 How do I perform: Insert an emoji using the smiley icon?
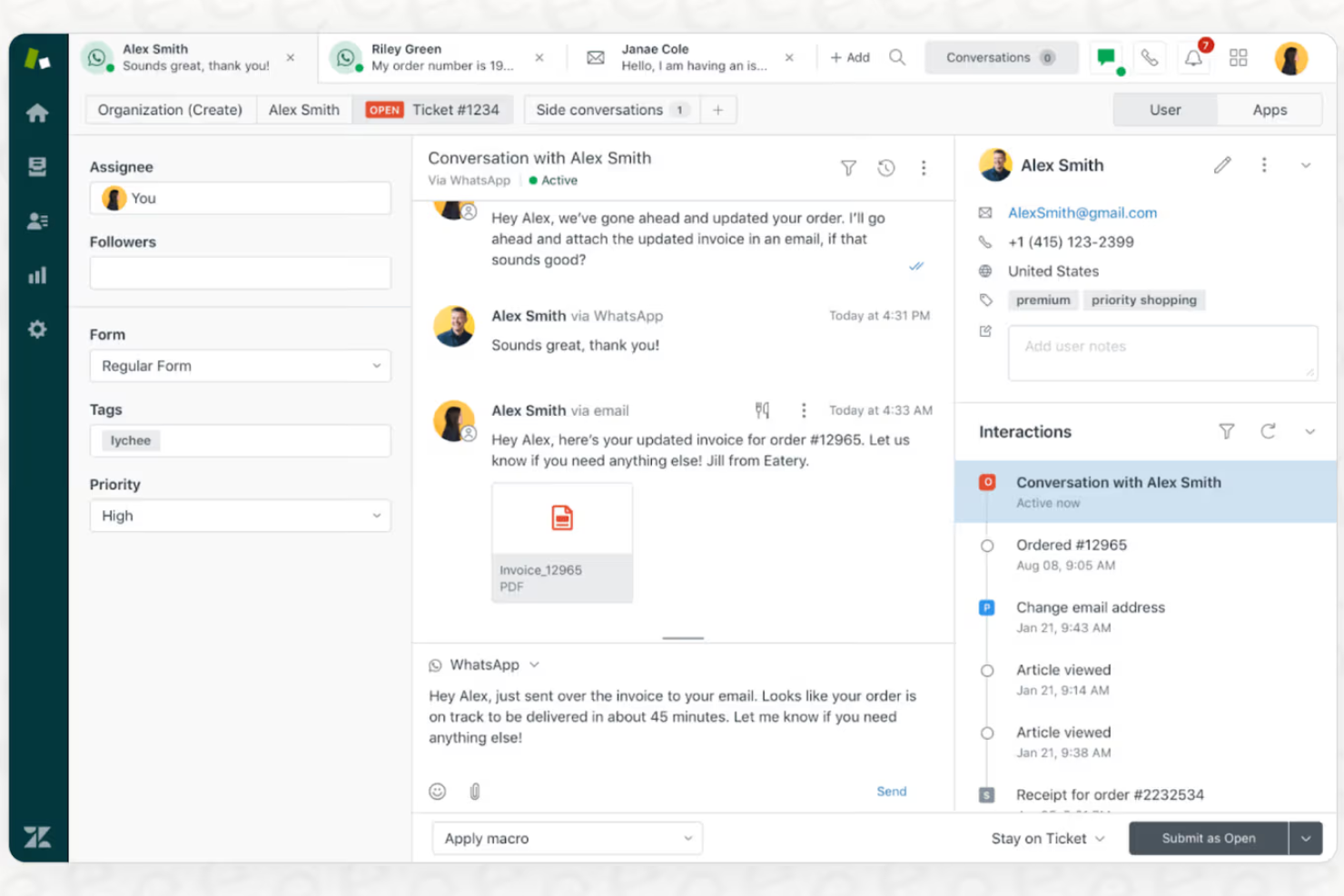tap(437, 791)
